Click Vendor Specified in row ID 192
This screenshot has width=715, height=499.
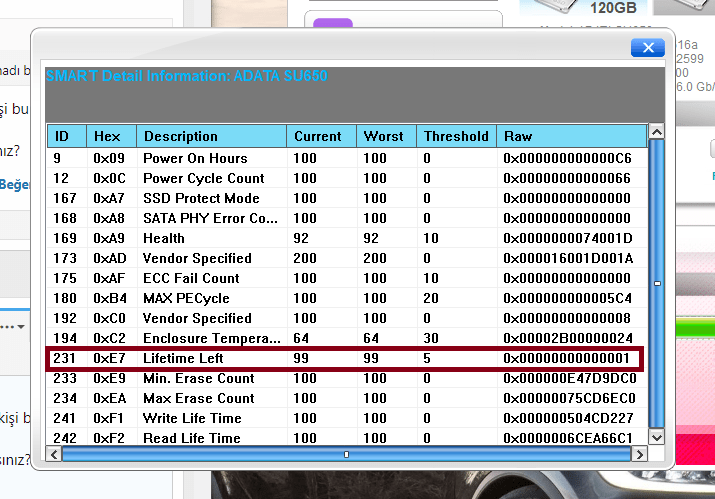pyautogui.click(x=197, y=318)
